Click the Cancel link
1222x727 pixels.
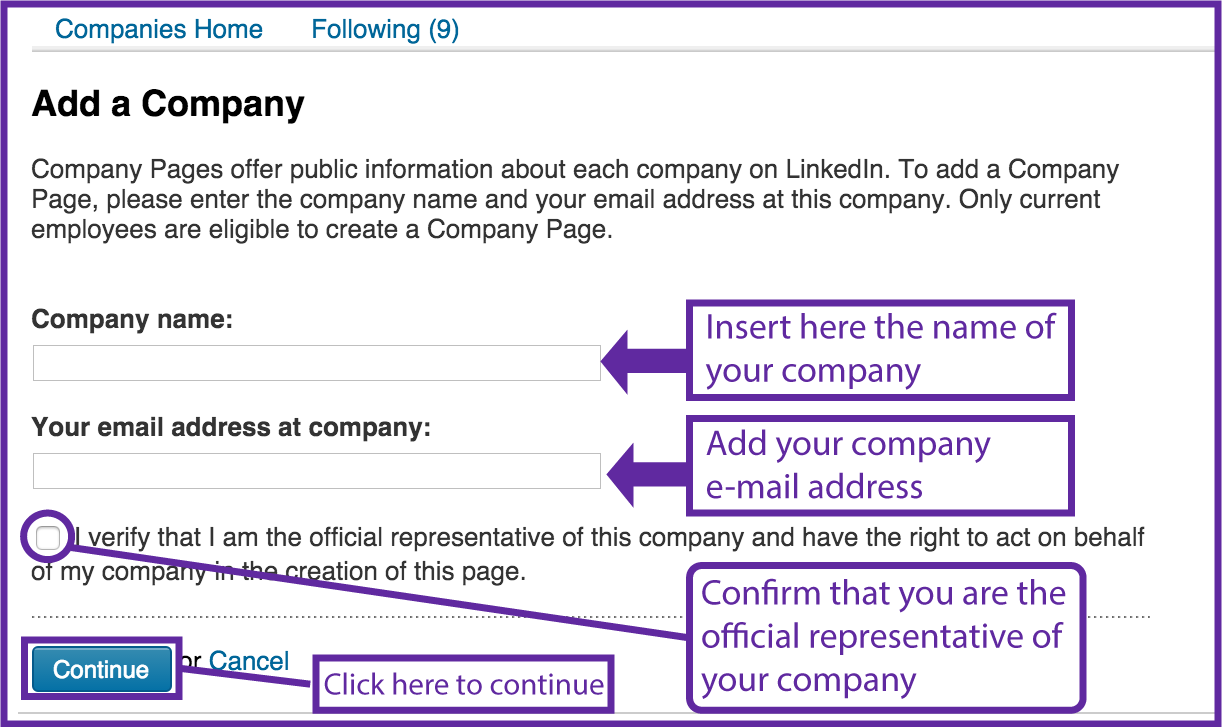[x=249, y=661]
